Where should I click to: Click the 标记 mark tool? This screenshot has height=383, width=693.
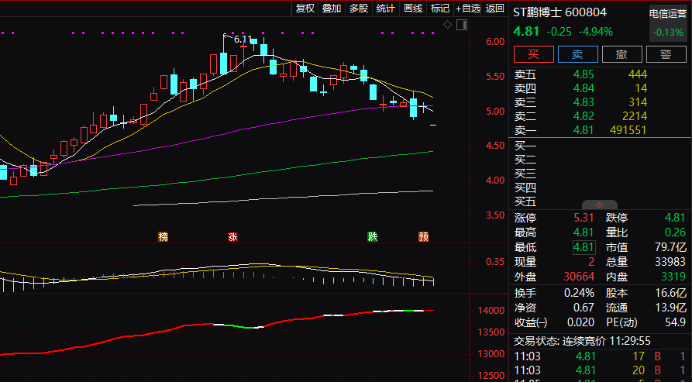440,8
